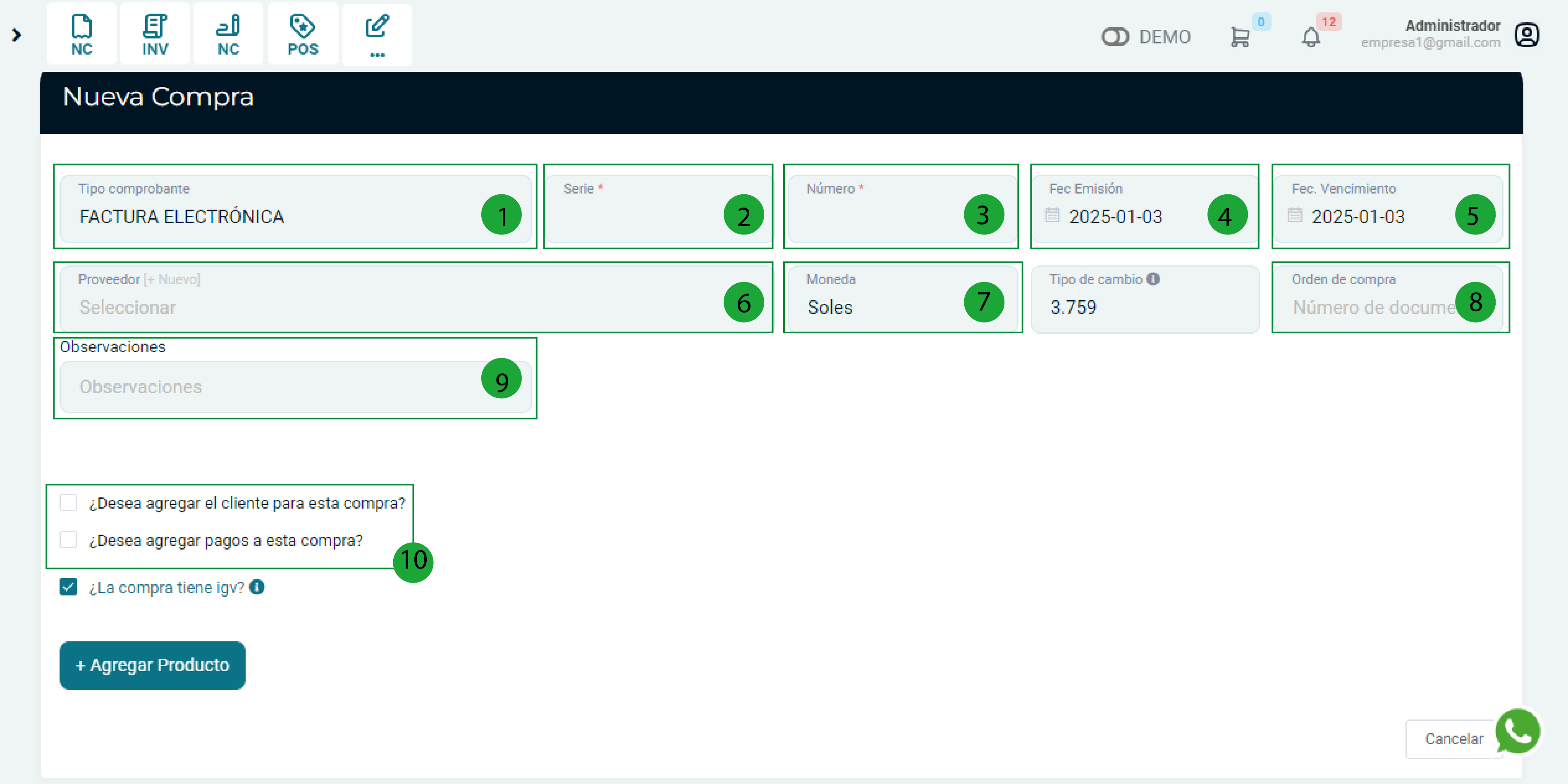Check the agregar cliente para esta compra box
Viewport: 1568px width, 784px height.
(x=68, y=503)
